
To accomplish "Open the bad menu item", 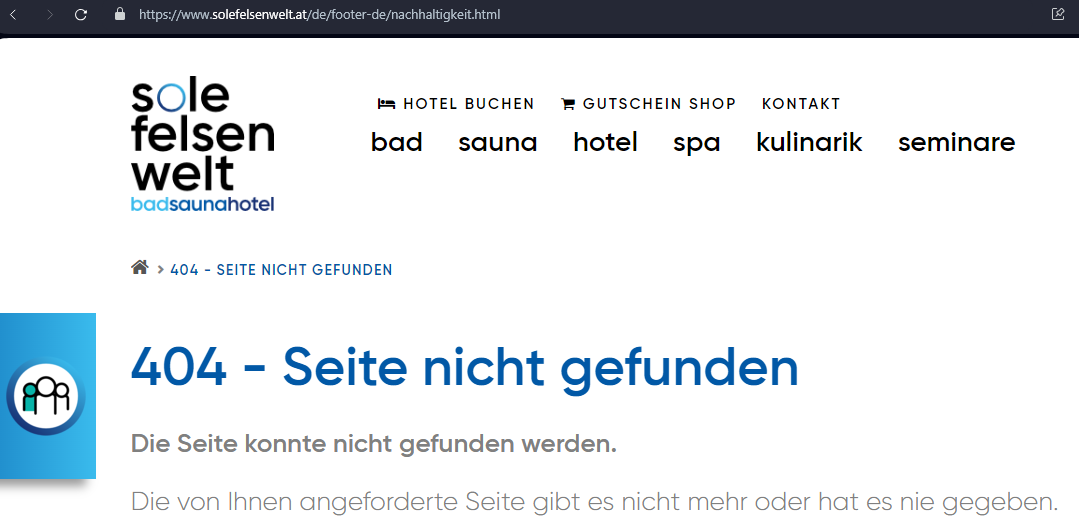I will [396, 142].
